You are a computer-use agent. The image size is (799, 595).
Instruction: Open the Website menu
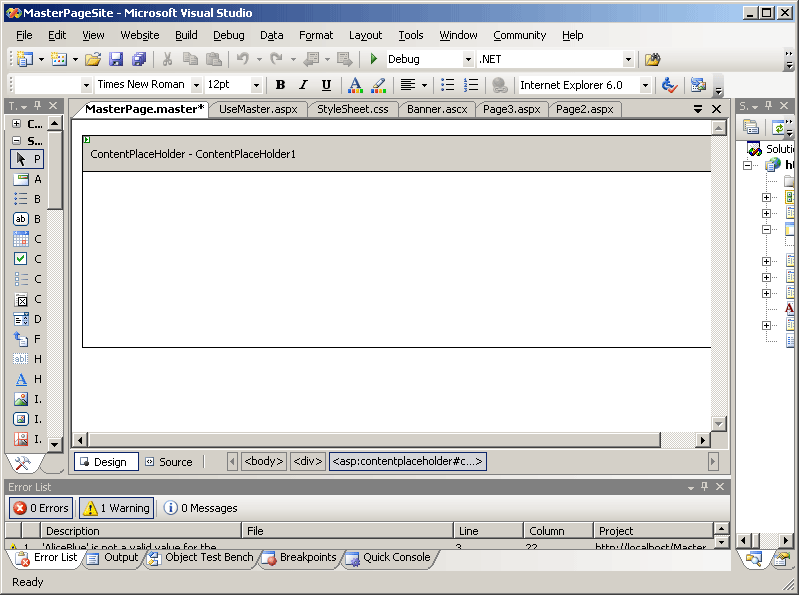tap(139, 35)
